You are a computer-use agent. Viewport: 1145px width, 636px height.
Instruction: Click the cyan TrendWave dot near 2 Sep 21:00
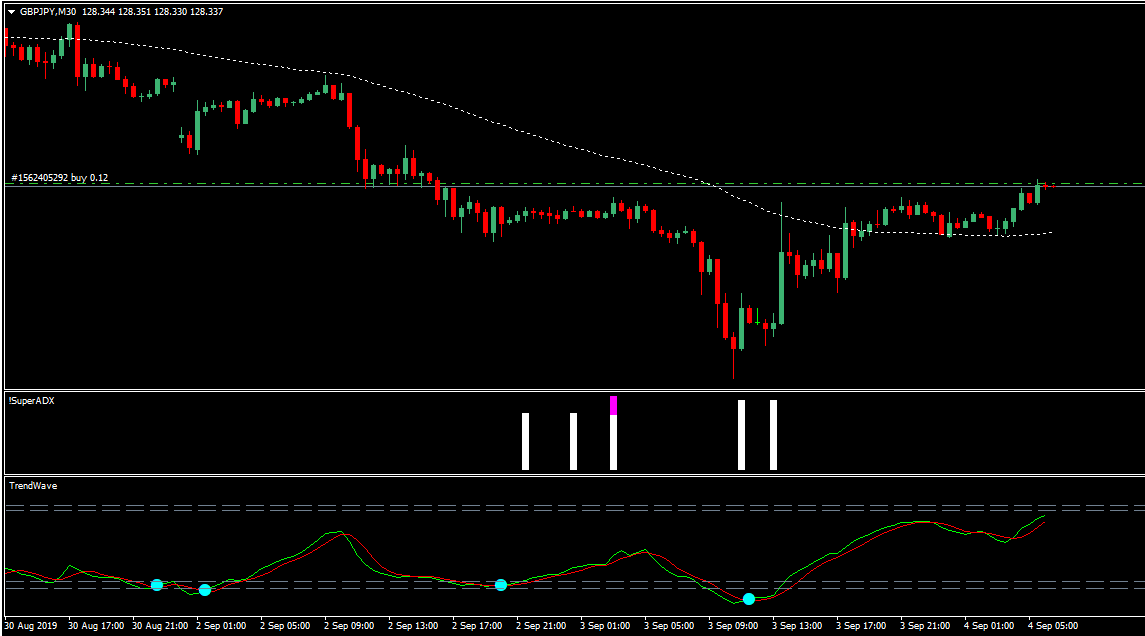click(x=501, y=584)
